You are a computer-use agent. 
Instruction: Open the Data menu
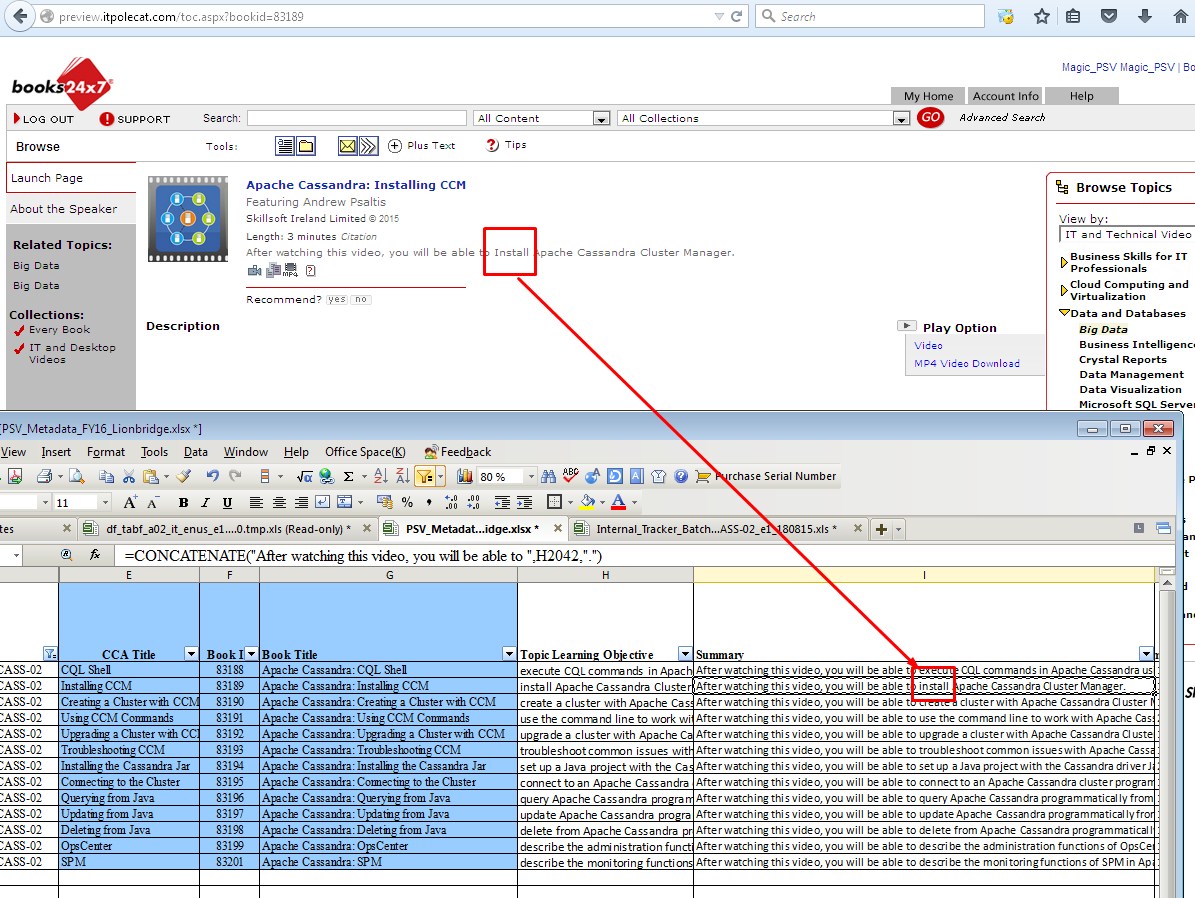coord(196,452)
